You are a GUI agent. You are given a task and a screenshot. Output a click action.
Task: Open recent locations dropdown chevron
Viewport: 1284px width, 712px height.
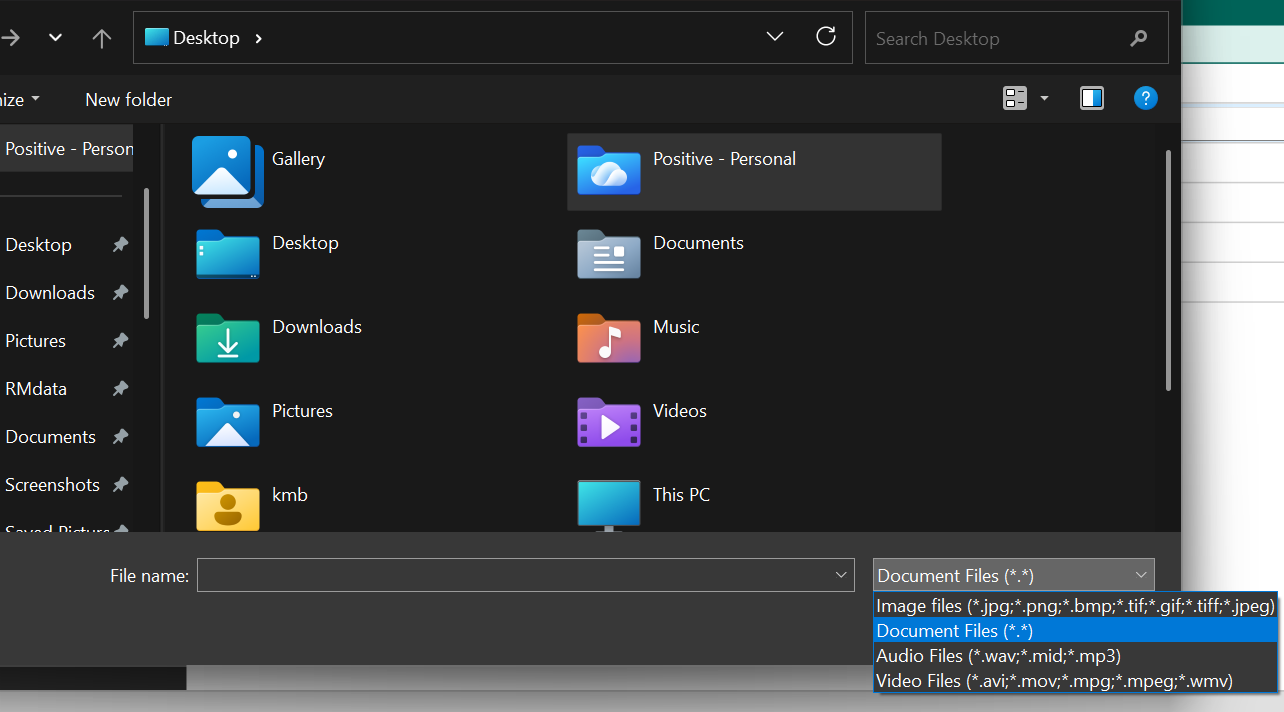(56, 38)
